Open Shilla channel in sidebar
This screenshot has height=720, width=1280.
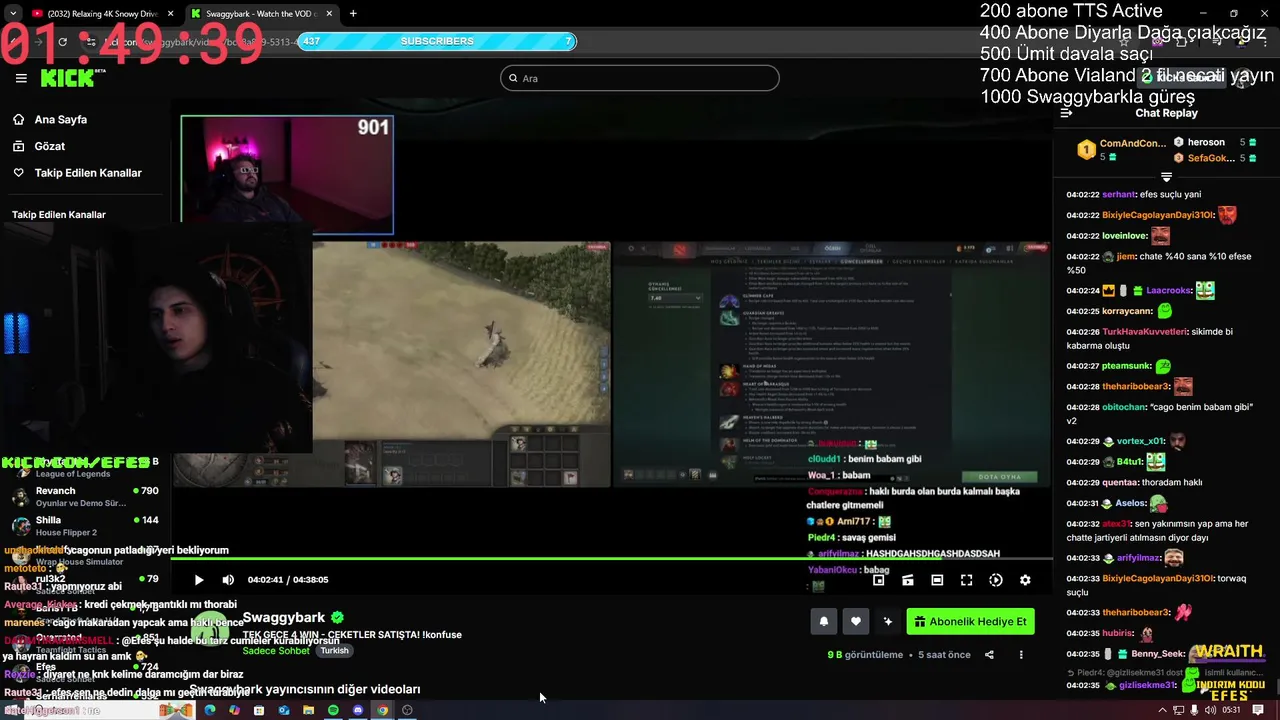85,526
